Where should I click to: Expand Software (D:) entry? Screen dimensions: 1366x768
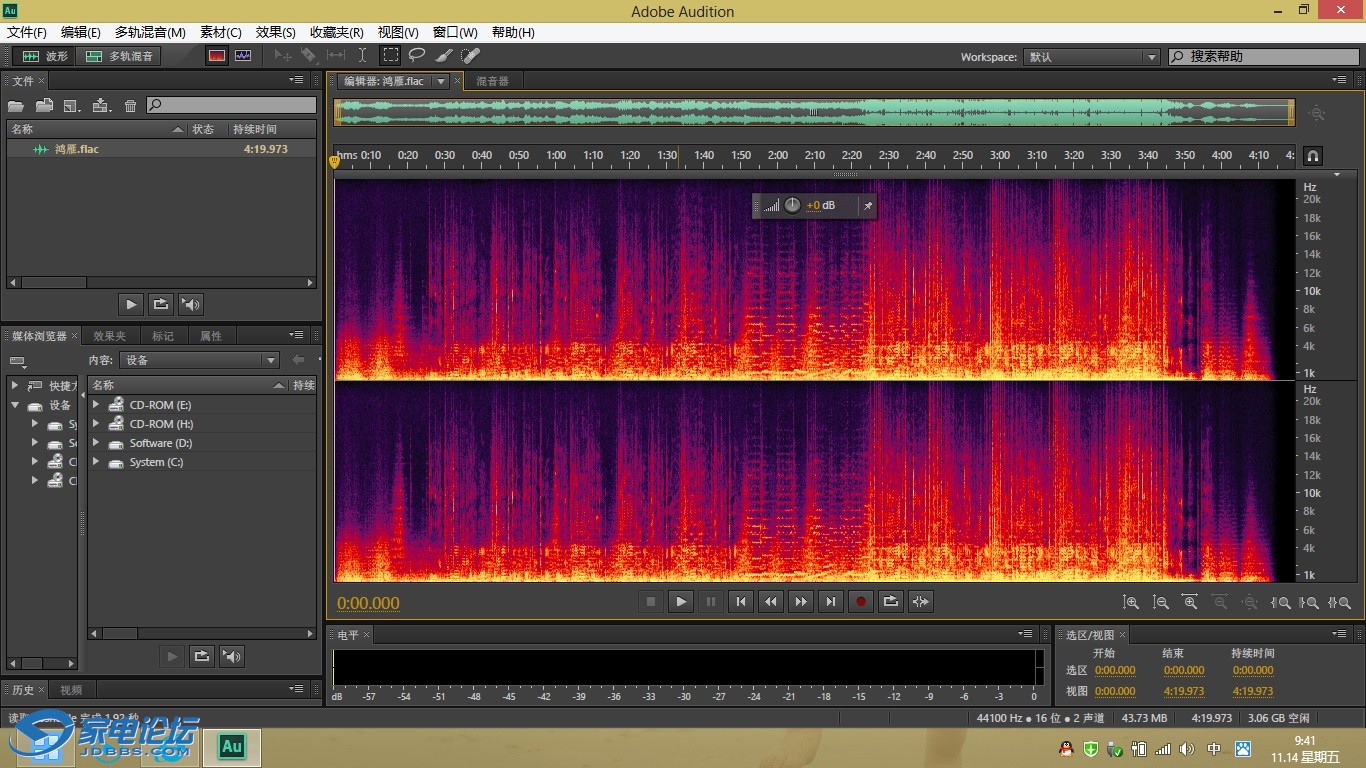(96, 443)
